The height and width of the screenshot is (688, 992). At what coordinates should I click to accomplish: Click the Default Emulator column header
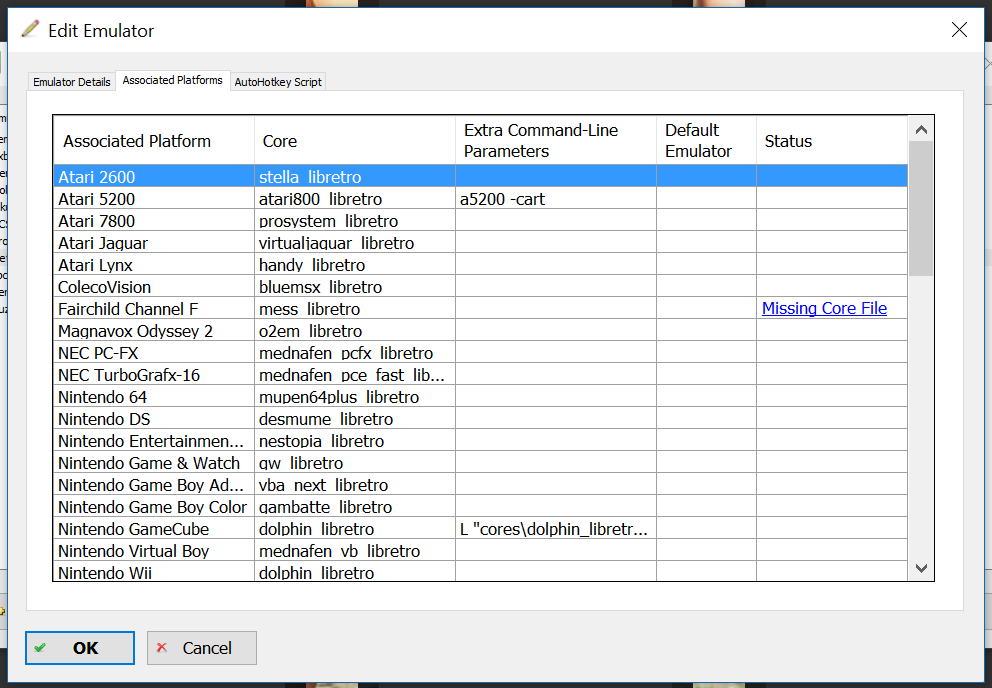(707, 141)
